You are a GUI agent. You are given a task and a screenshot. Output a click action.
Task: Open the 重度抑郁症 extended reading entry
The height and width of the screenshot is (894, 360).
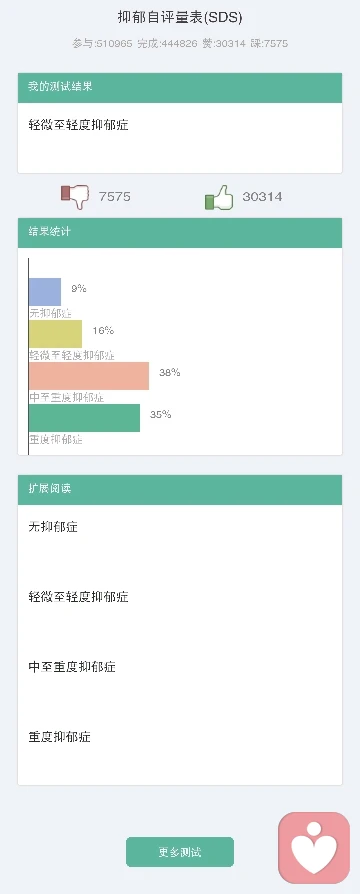(59, 737)
